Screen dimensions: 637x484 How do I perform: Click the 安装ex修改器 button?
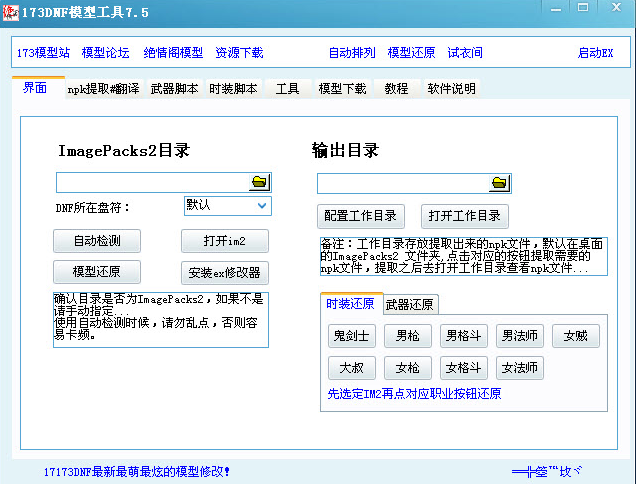[224, 272]
